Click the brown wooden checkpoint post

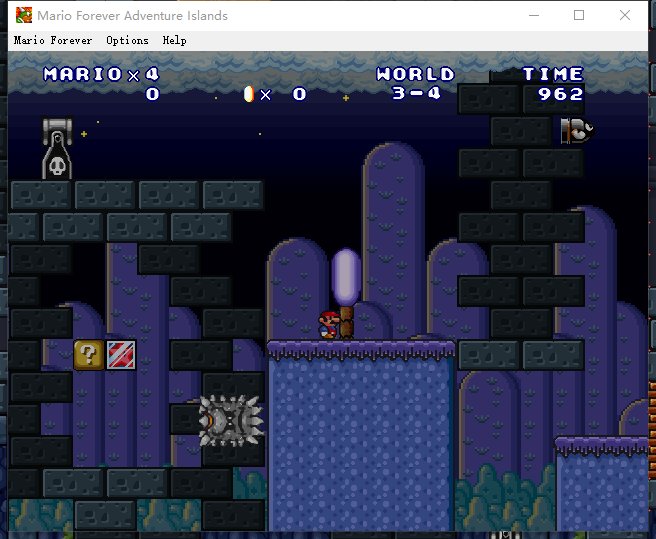(x=346, y=322)
